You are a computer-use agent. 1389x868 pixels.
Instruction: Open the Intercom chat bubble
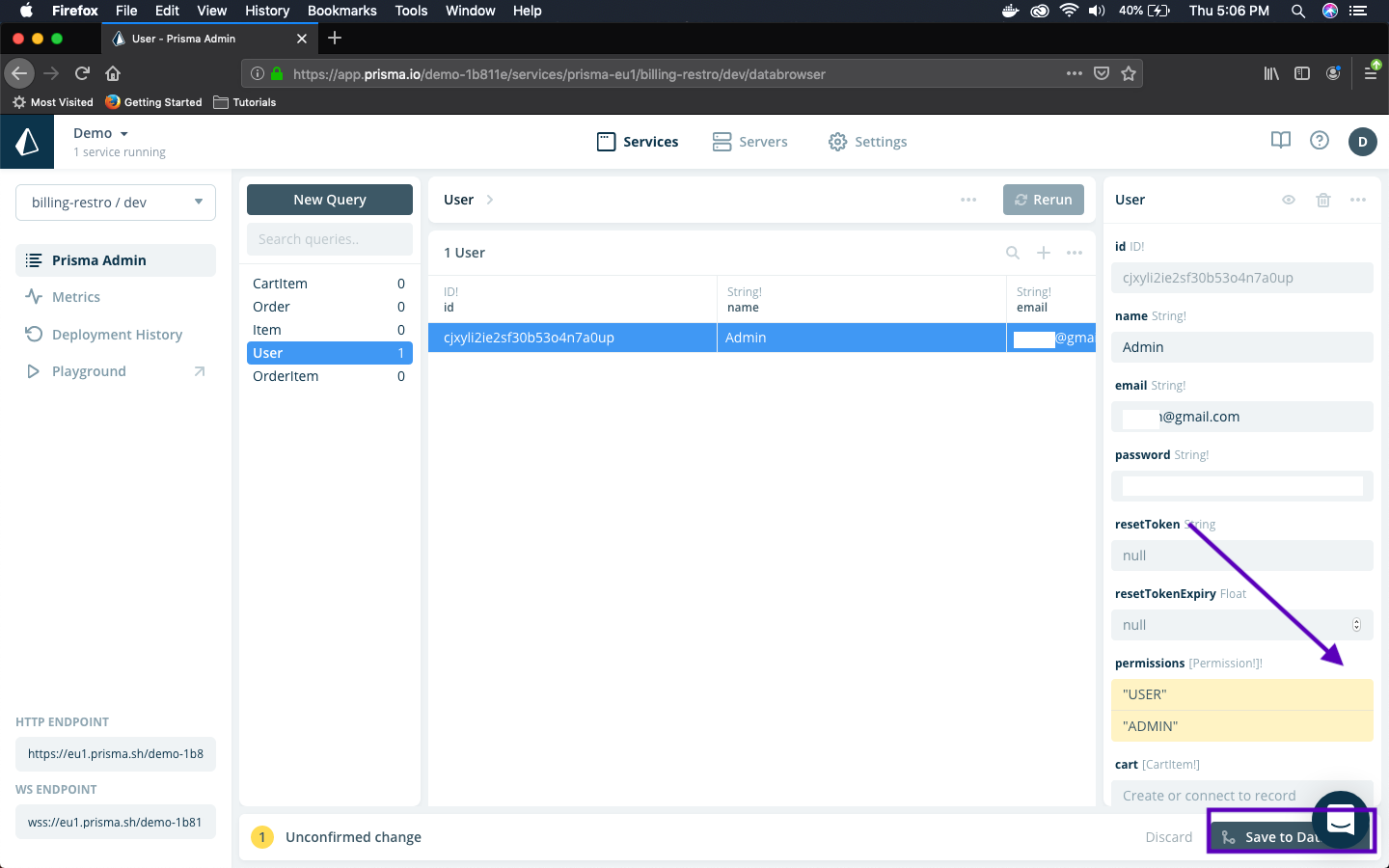point(1341,820)
